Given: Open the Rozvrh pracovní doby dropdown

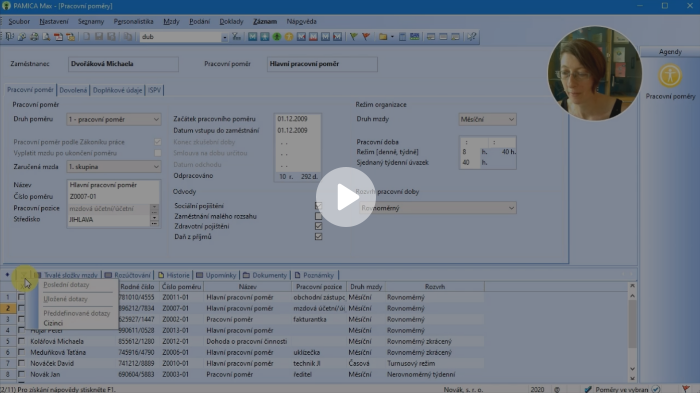Looking at the screenshot, I should pos(511,208).
